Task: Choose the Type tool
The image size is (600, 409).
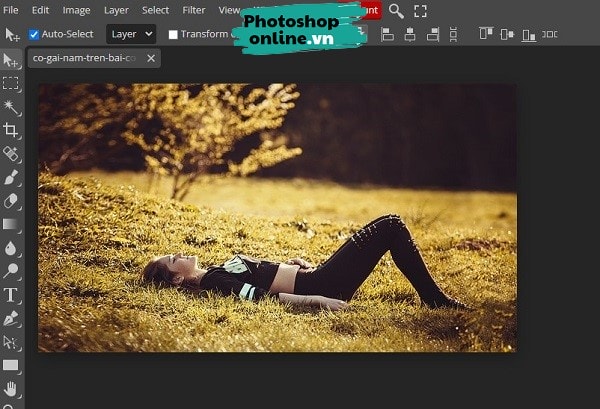Action: click(x=11, y=294)
